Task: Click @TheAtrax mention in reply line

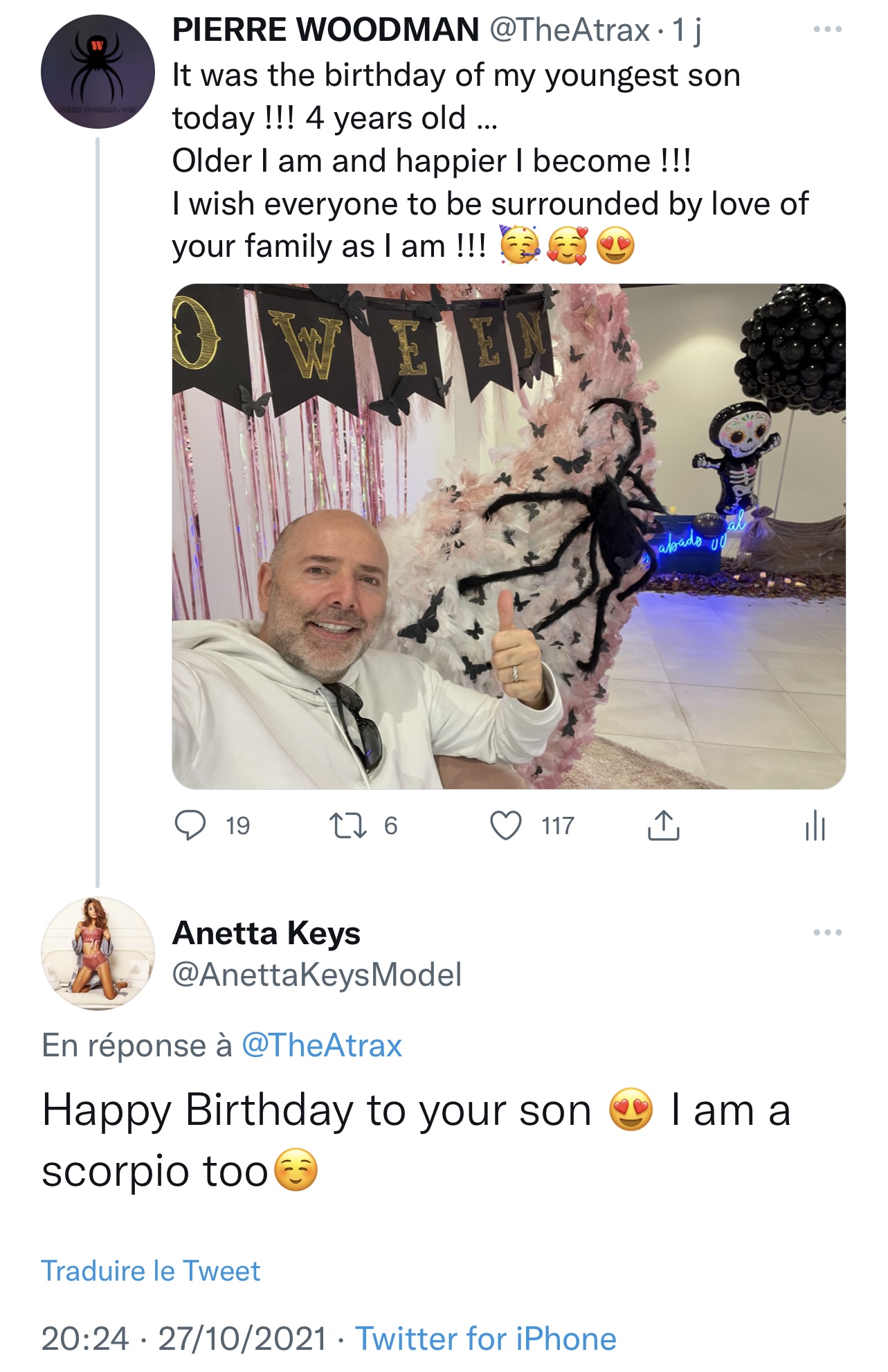Action: [321, 1045]
